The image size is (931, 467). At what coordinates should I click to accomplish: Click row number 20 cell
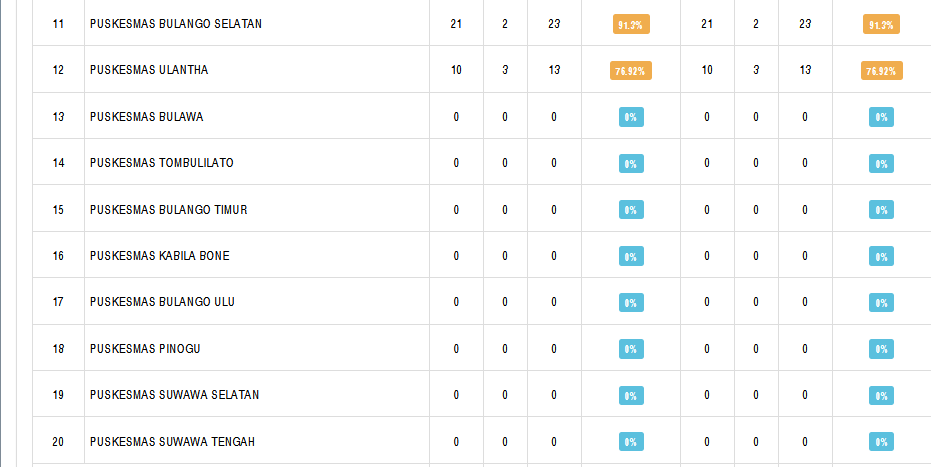(x=58, y=442)
